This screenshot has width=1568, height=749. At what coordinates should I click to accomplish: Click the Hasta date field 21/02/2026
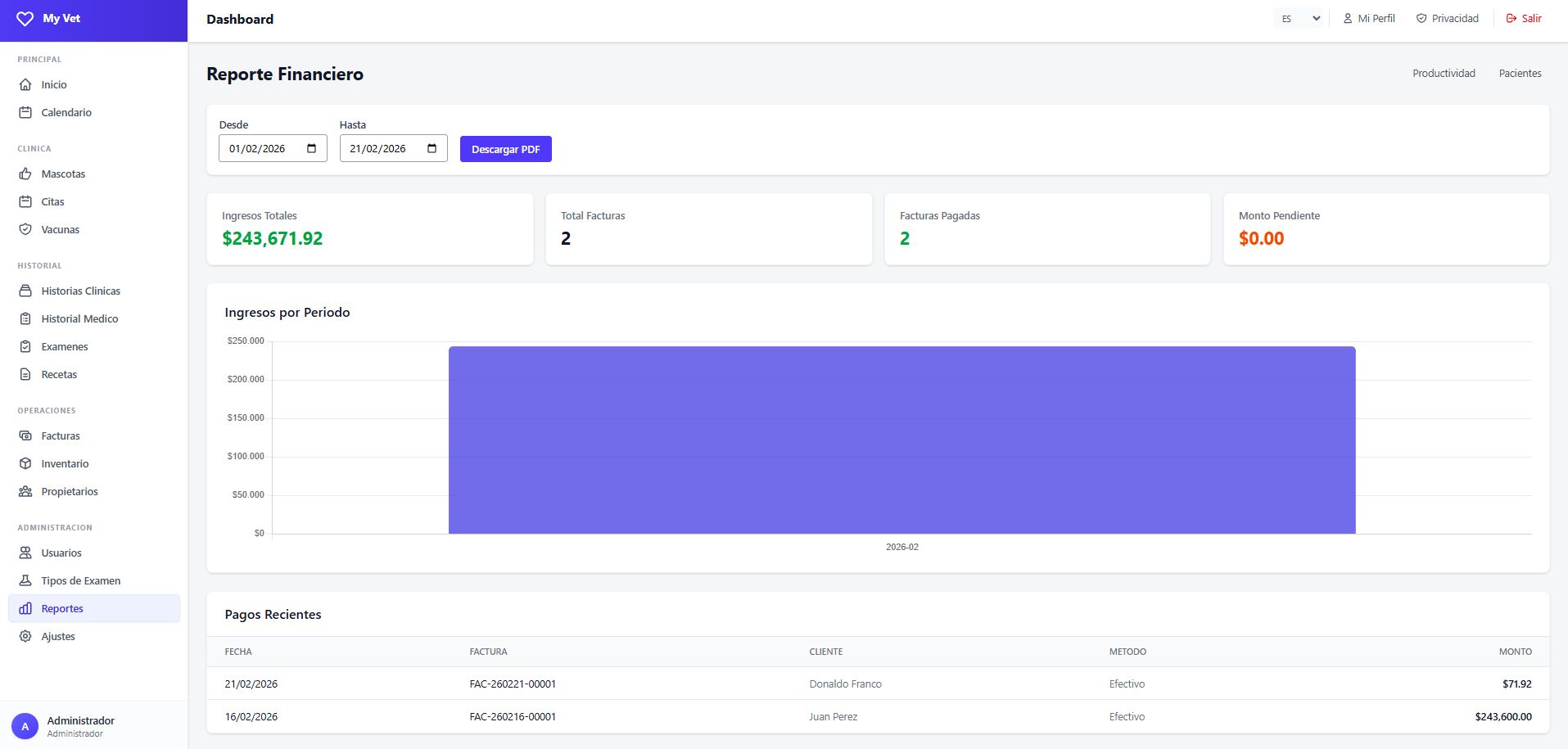[394, 148]
